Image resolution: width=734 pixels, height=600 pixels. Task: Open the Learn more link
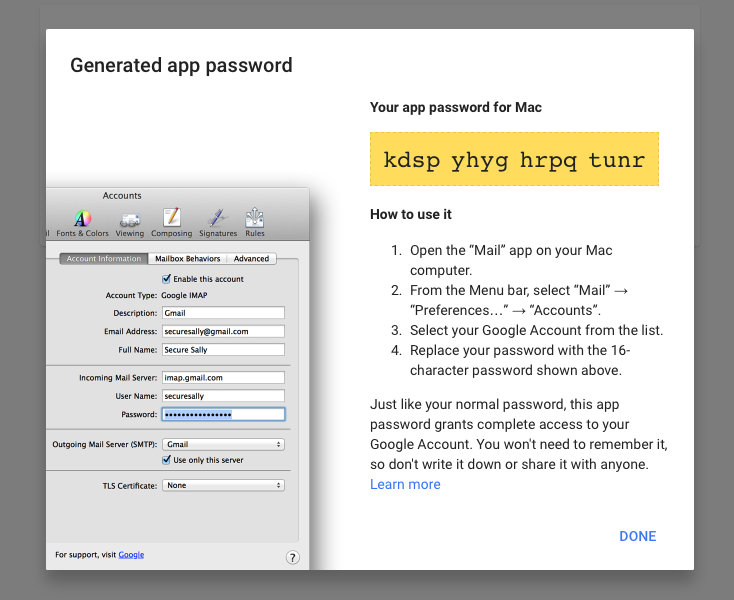point(405,484)
